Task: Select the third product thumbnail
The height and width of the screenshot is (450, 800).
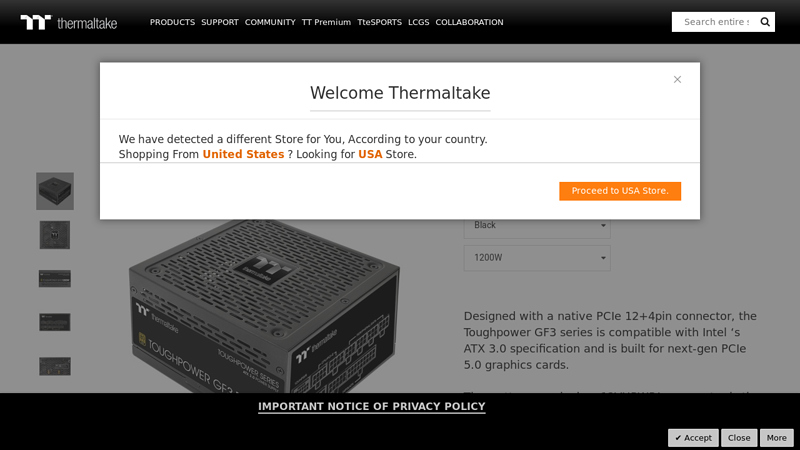Action: pos(55,279)
